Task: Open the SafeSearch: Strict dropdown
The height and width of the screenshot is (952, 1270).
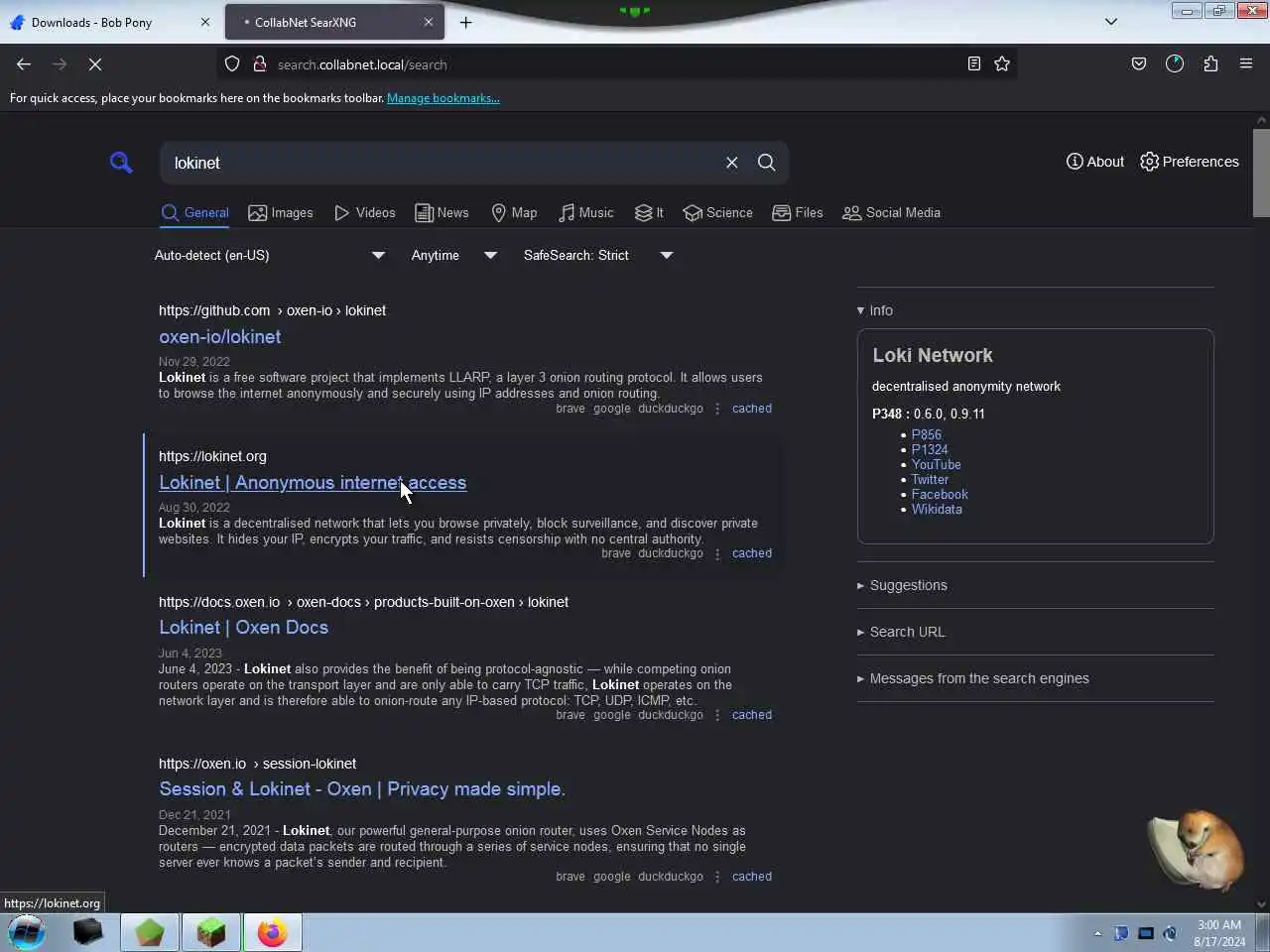Action: pyautogui.click(x=598, y=256)
